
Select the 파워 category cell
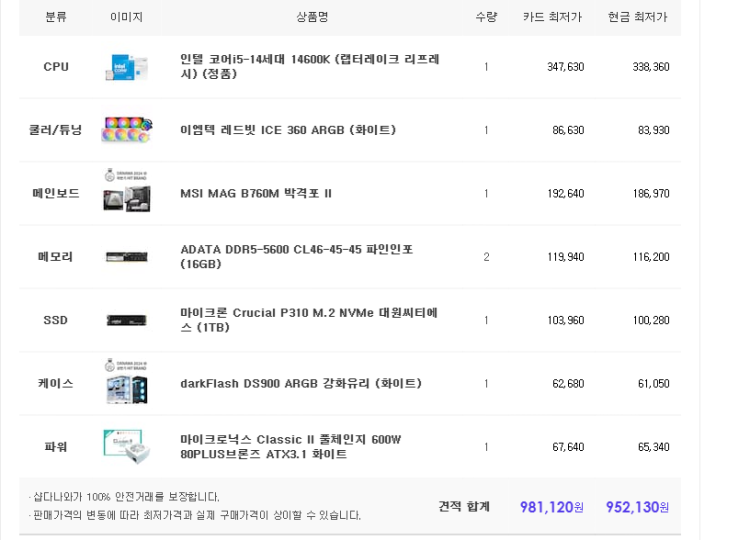coord(56,447)
